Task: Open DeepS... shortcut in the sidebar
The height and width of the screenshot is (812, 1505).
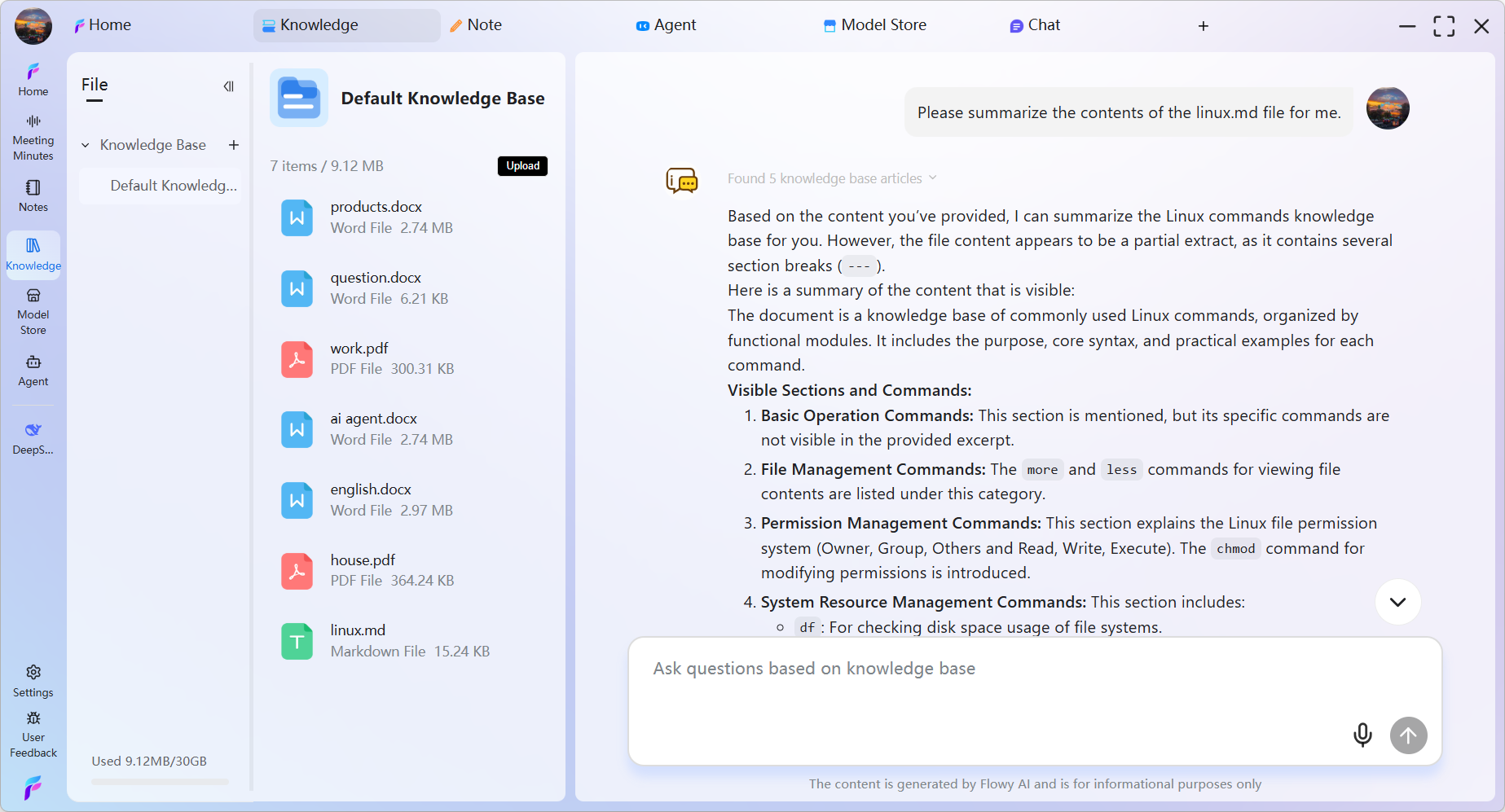Action: tap(33, 438)
